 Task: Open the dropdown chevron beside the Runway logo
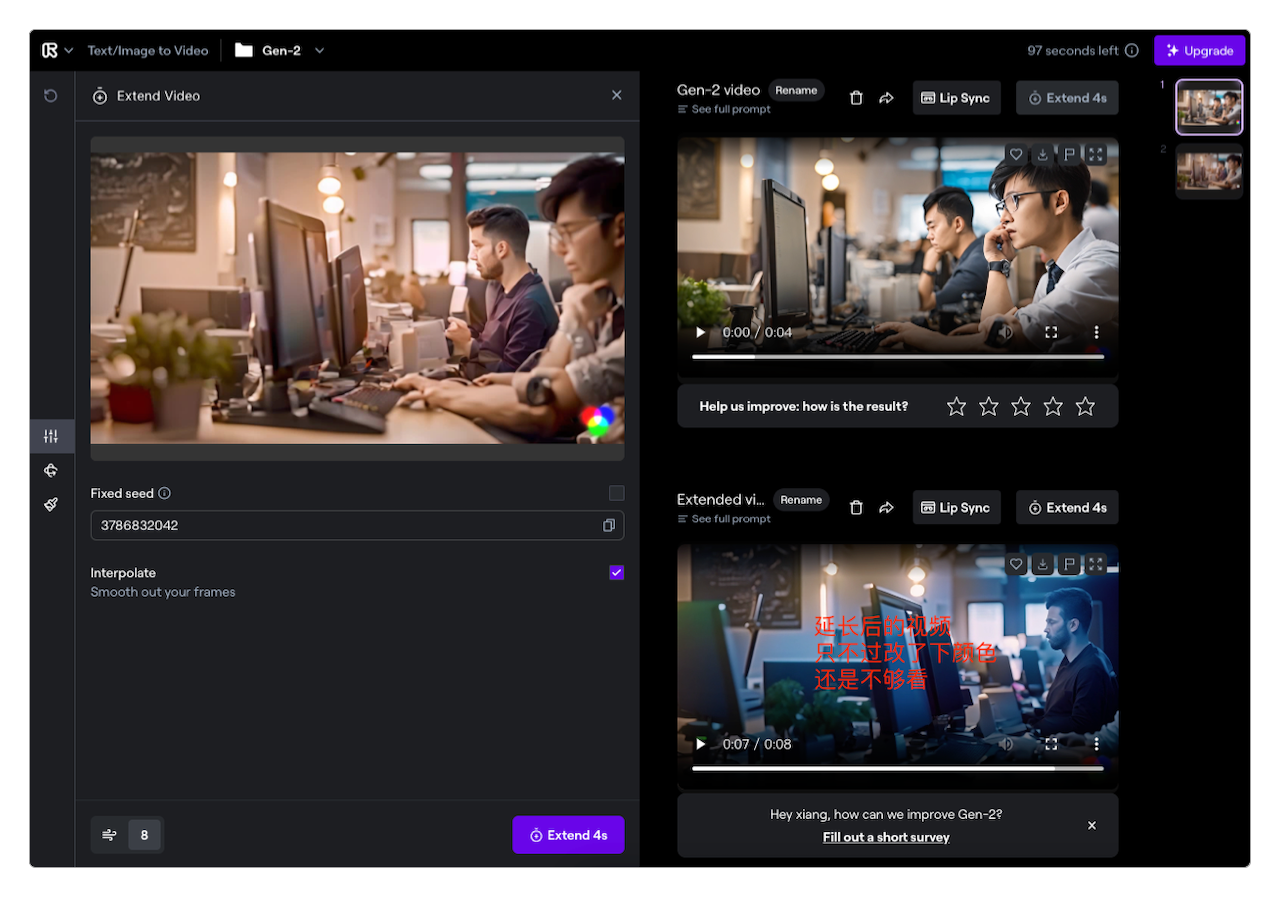click(68, 51)
